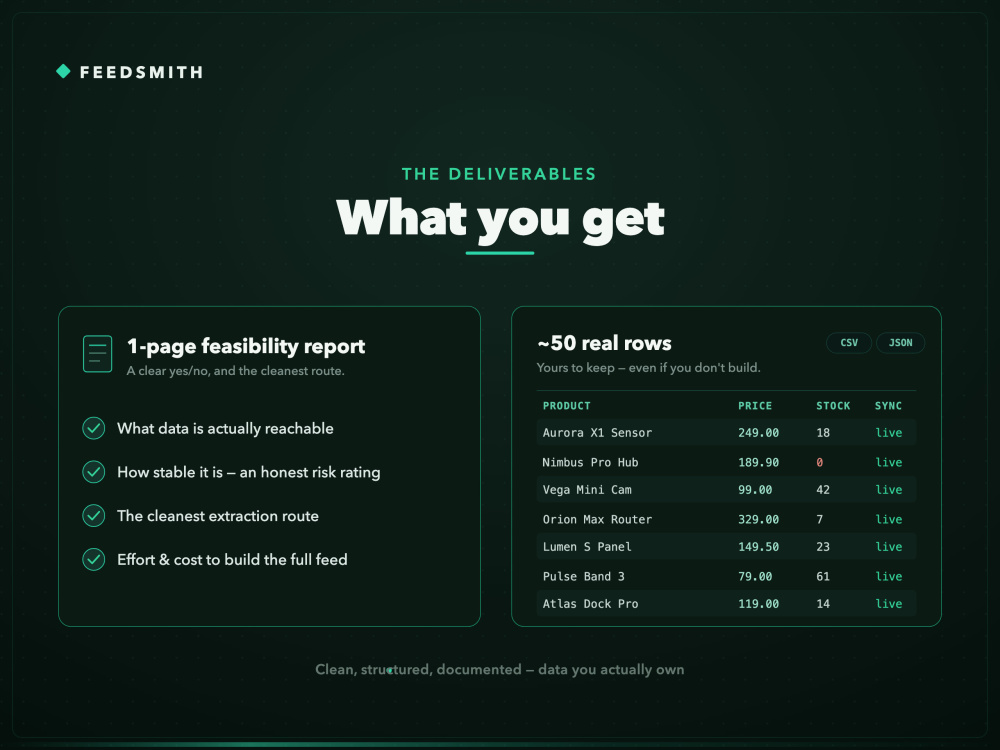Click 'live' status in Vega Mini Cam row
This screenshot has width=1000, height=750.
(888, 490)
